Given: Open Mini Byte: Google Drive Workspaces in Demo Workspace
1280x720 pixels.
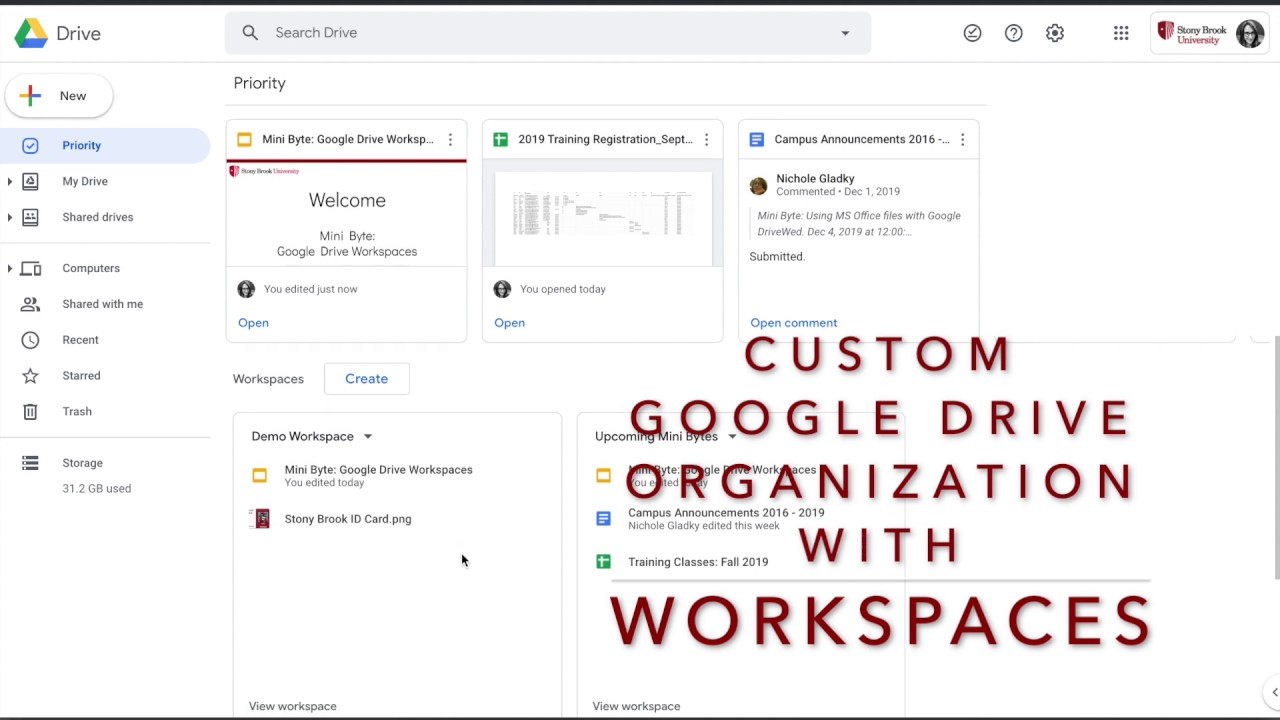Looking at the screenshot, I should point(378,475).
